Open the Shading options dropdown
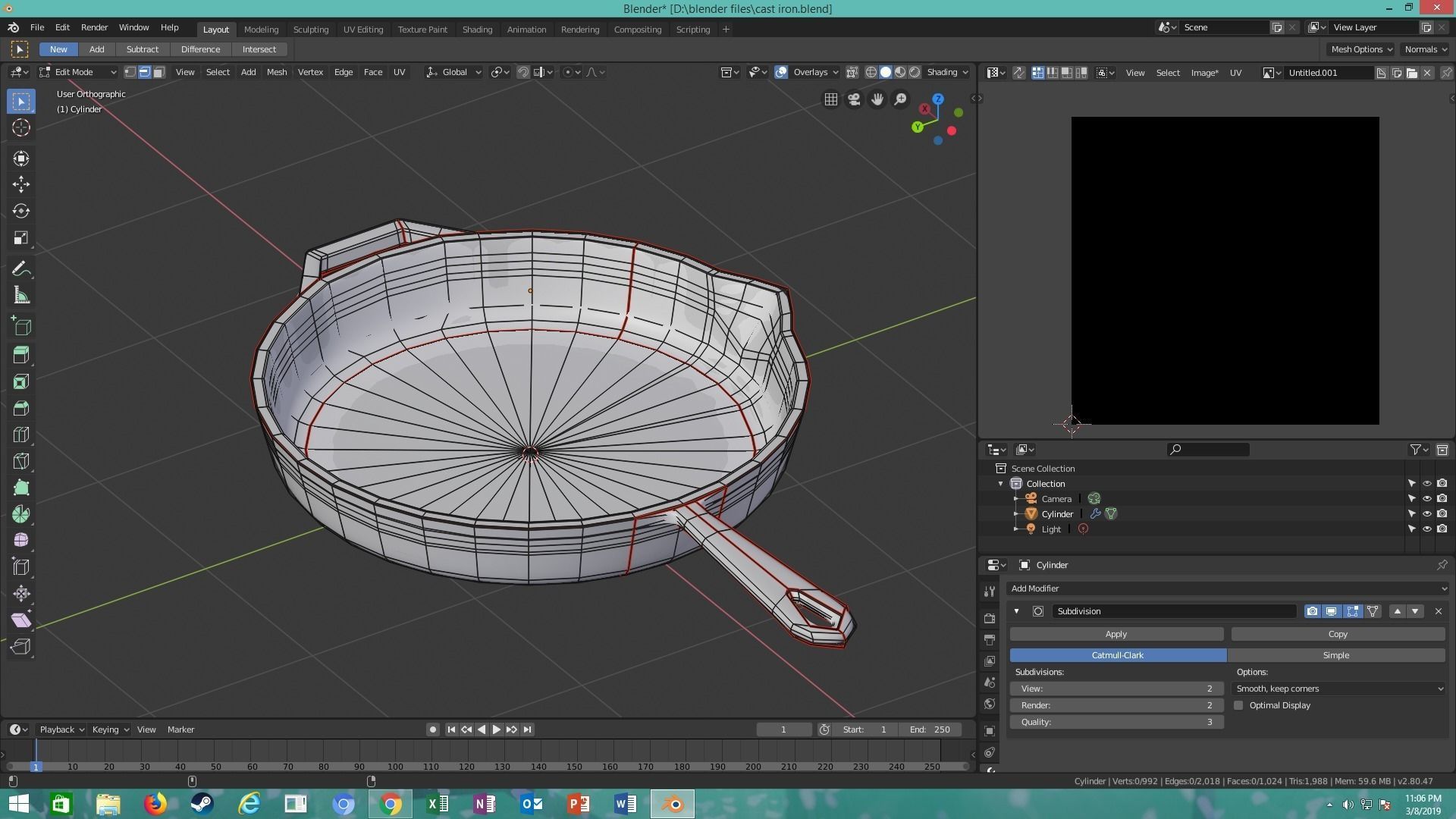The image size is (1456, 819). tap(947, 72)
